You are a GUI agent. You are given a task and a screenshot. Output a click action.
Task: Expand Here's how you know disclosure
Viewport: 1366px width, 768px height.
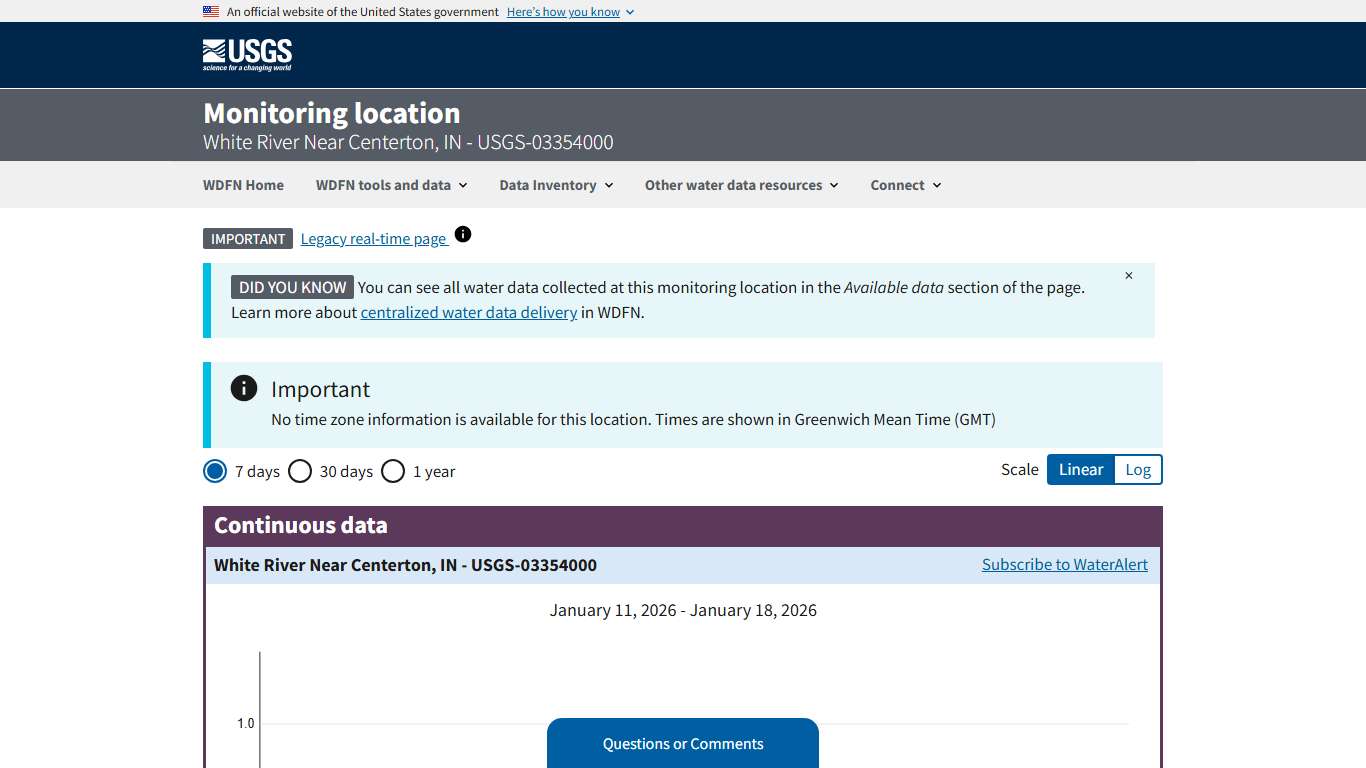tap(570, 12)
